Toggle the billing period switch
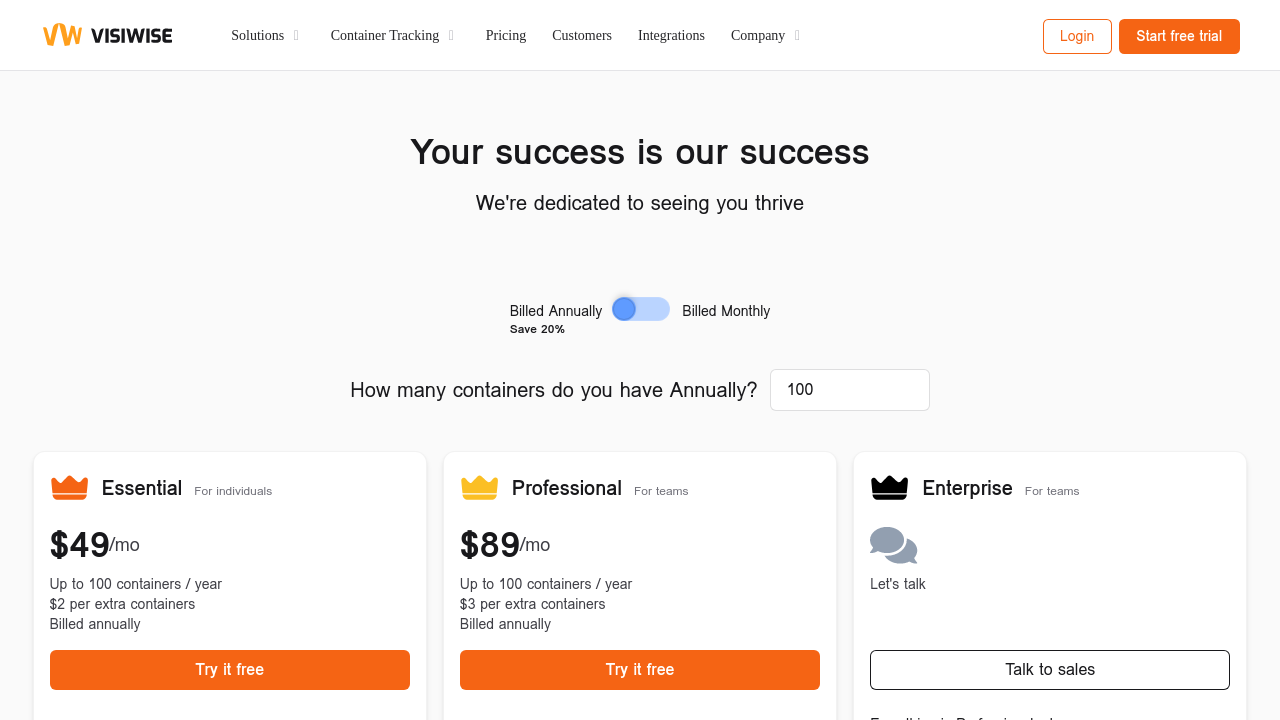Viewport: 1280px width, 720px height. point(641,310)
